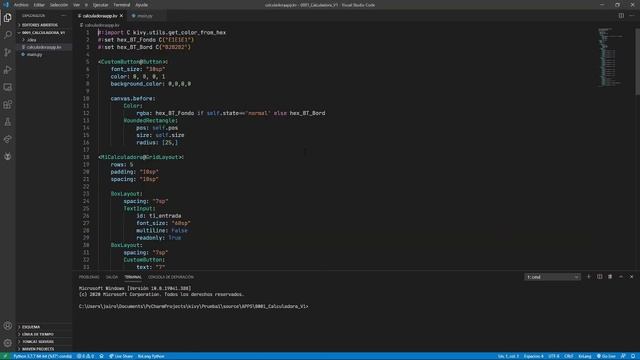Switch to the PROBLEMAS panel tab
The width and height of the screenshot is (640, 360).
(x=89, y=277)
